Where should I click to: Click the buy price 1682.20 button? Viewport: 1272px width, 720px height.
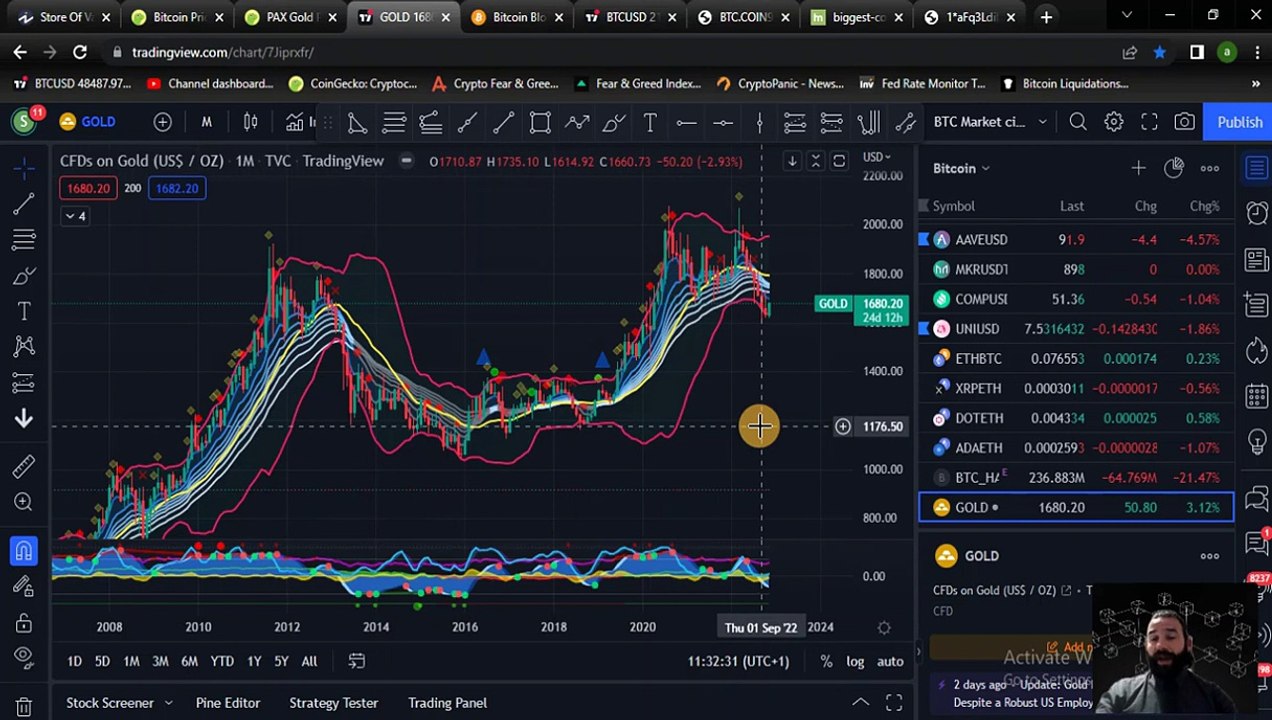[177, 188]
